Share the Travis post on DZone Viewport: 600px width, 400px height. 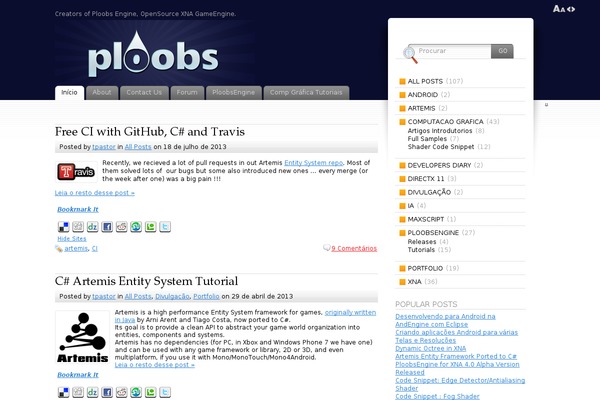[x=93, y=227]
